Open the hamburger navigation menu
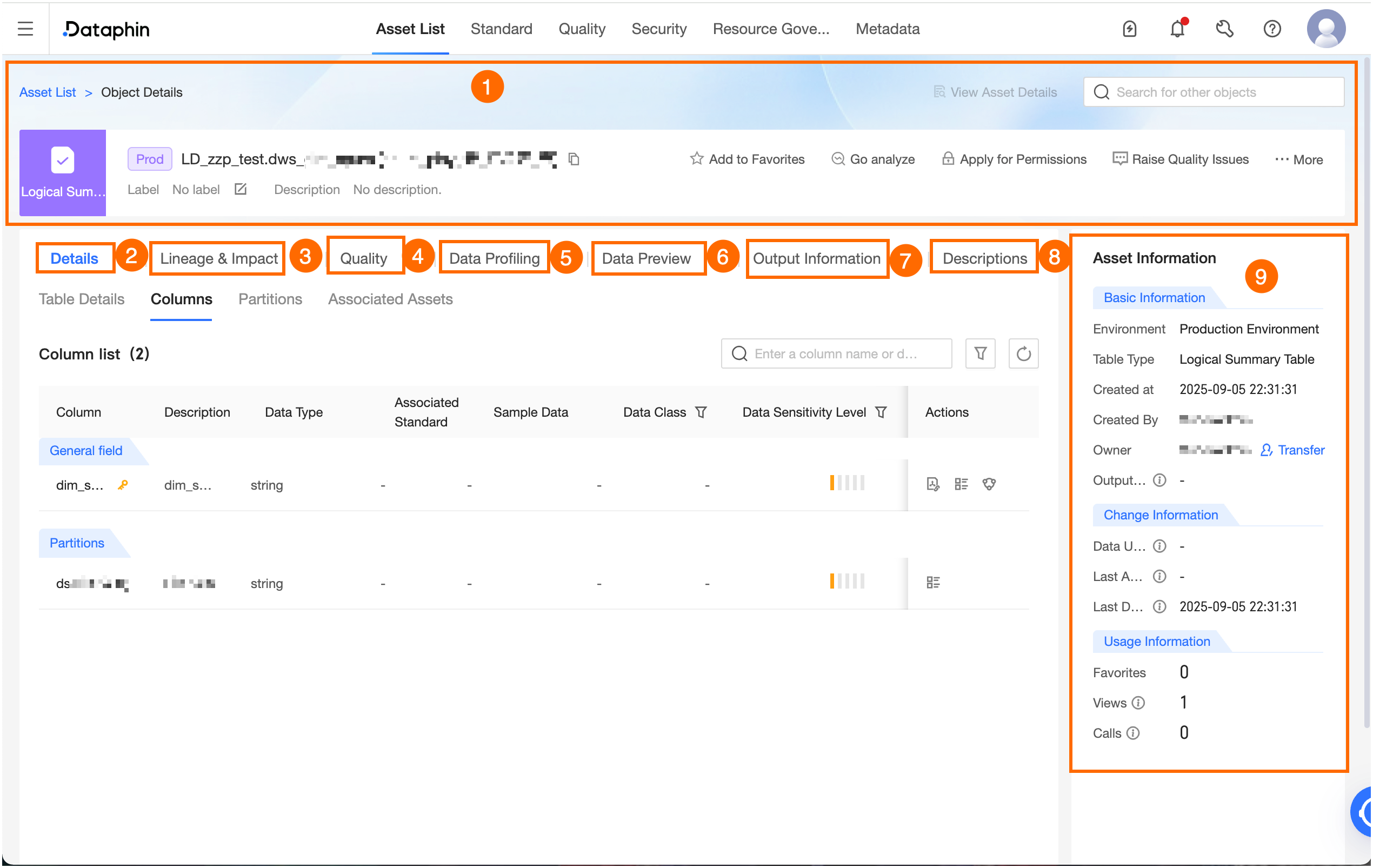The image size is (1373, 868). tap(25, 29)
